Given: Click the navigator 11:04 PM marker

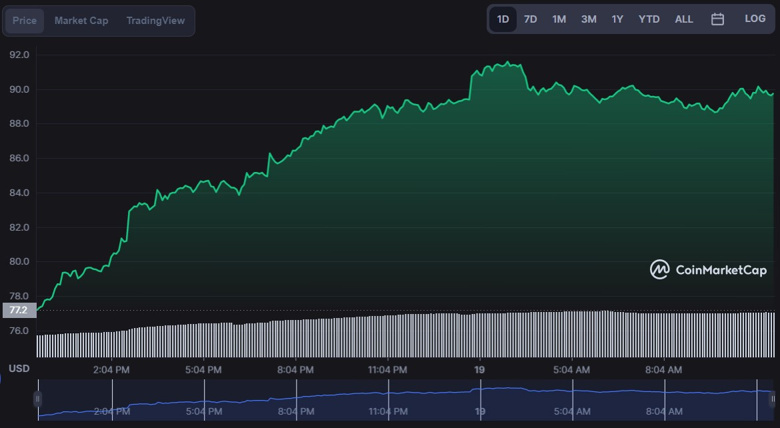Looking at the screenshot, I should 388,412.
